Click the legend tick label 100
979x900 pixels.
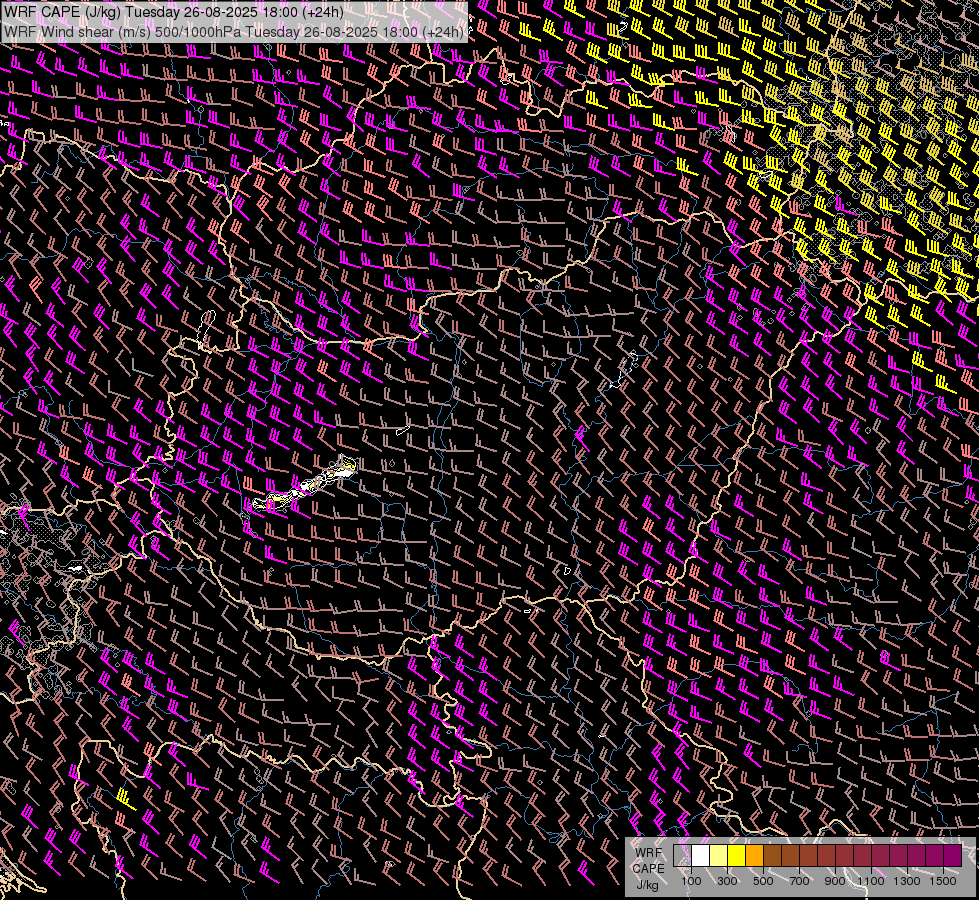(x=691, y=881)
